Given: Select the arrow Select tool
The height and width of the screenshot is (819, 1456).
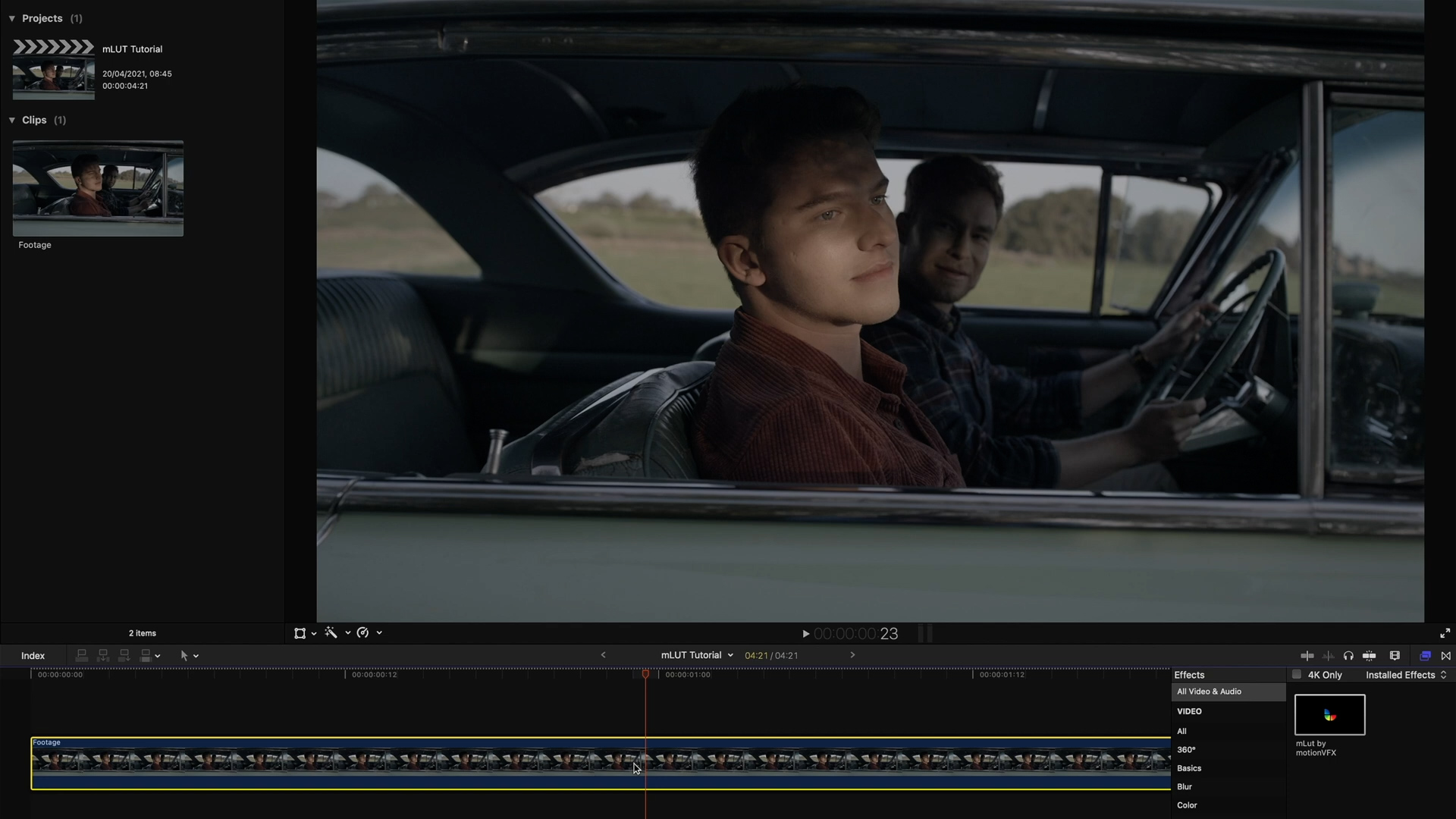Looking at the screenshot, I should [x=184, y=655].
